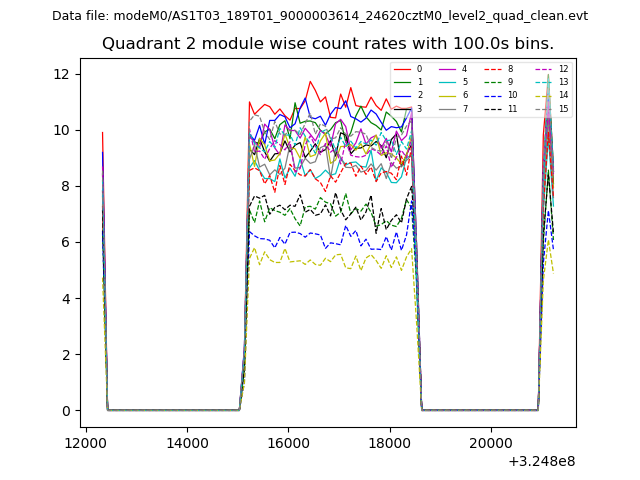The image size is (640, 480).
Task: Select the cyan solid legend line for module 5
Action: click(447, 82)
